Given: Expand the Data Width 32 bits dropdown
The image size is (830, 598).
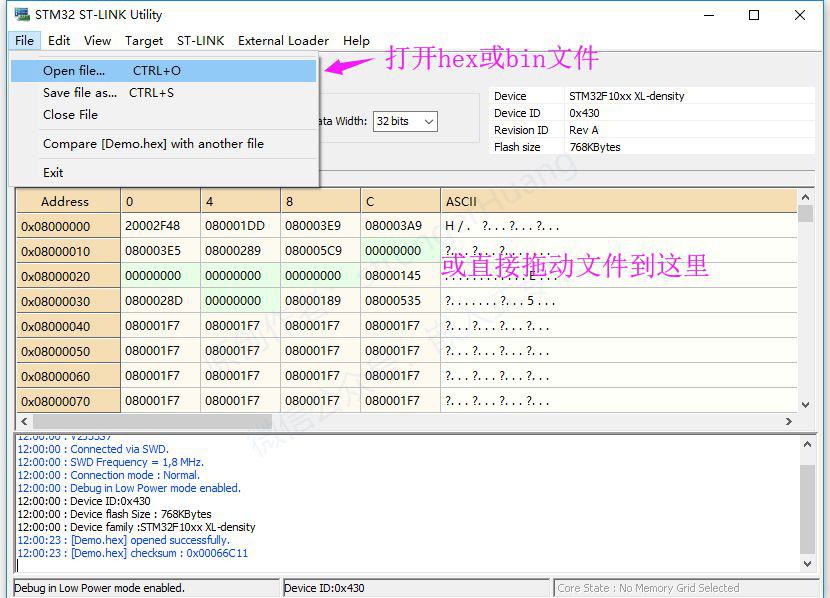Looking at the screenshot, I should coord(405,121).
